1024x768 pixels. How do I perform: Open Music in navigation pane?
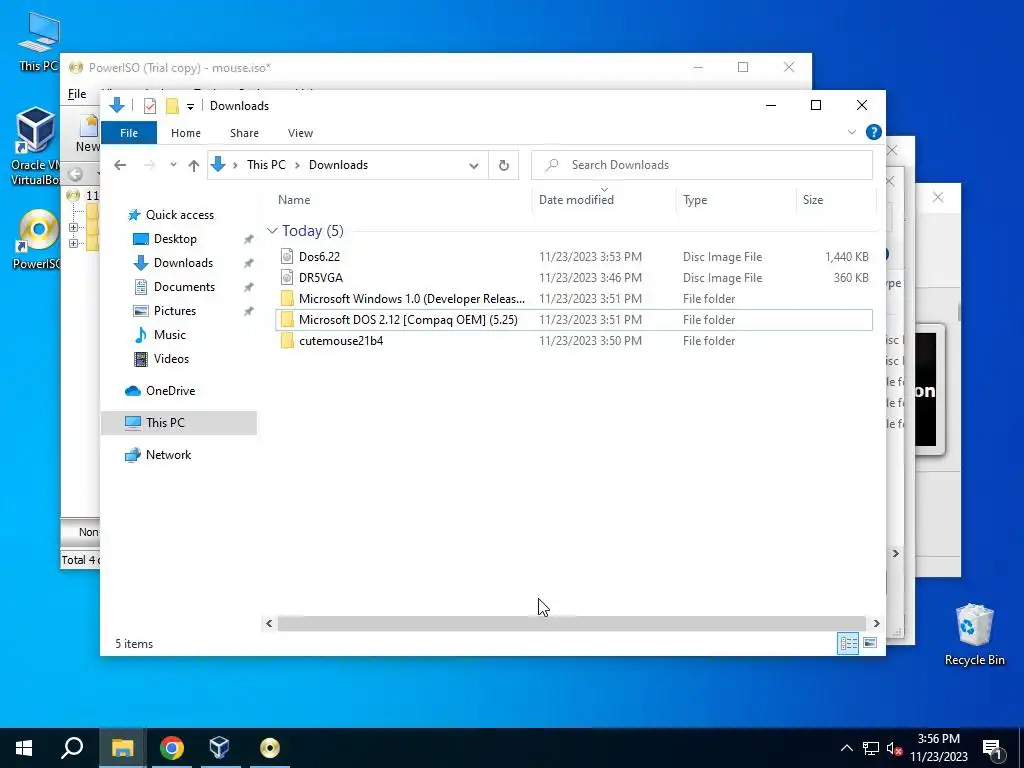[170, 334]
